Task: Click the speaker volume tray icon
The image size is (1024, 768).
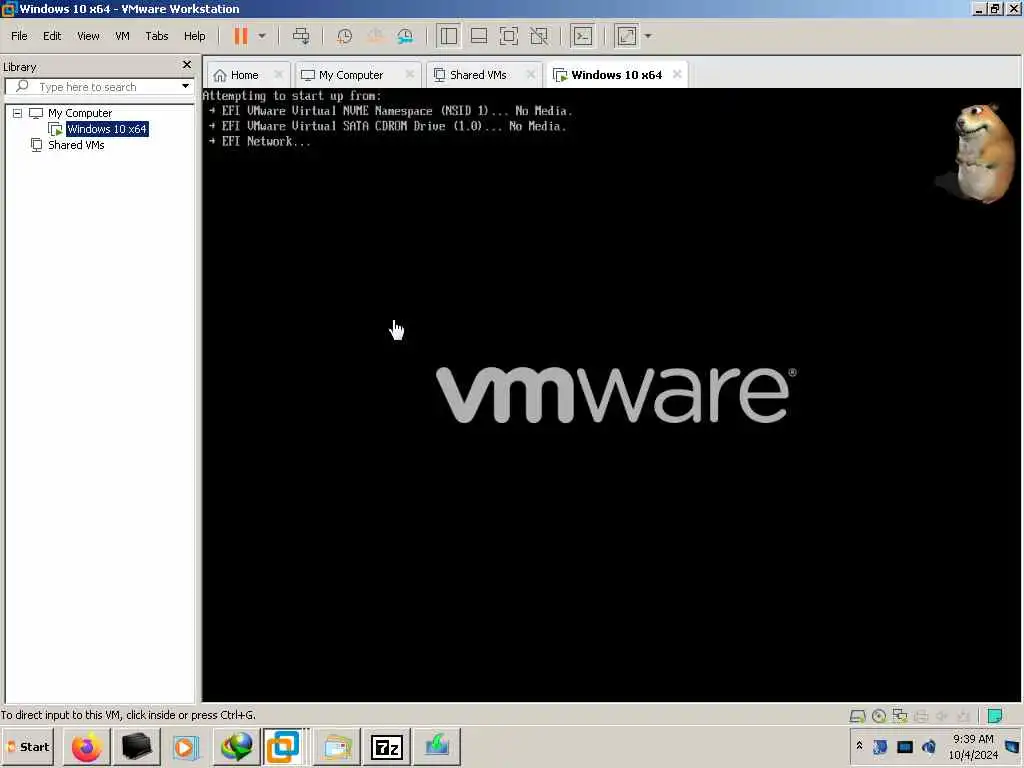Action: (929, 746)
